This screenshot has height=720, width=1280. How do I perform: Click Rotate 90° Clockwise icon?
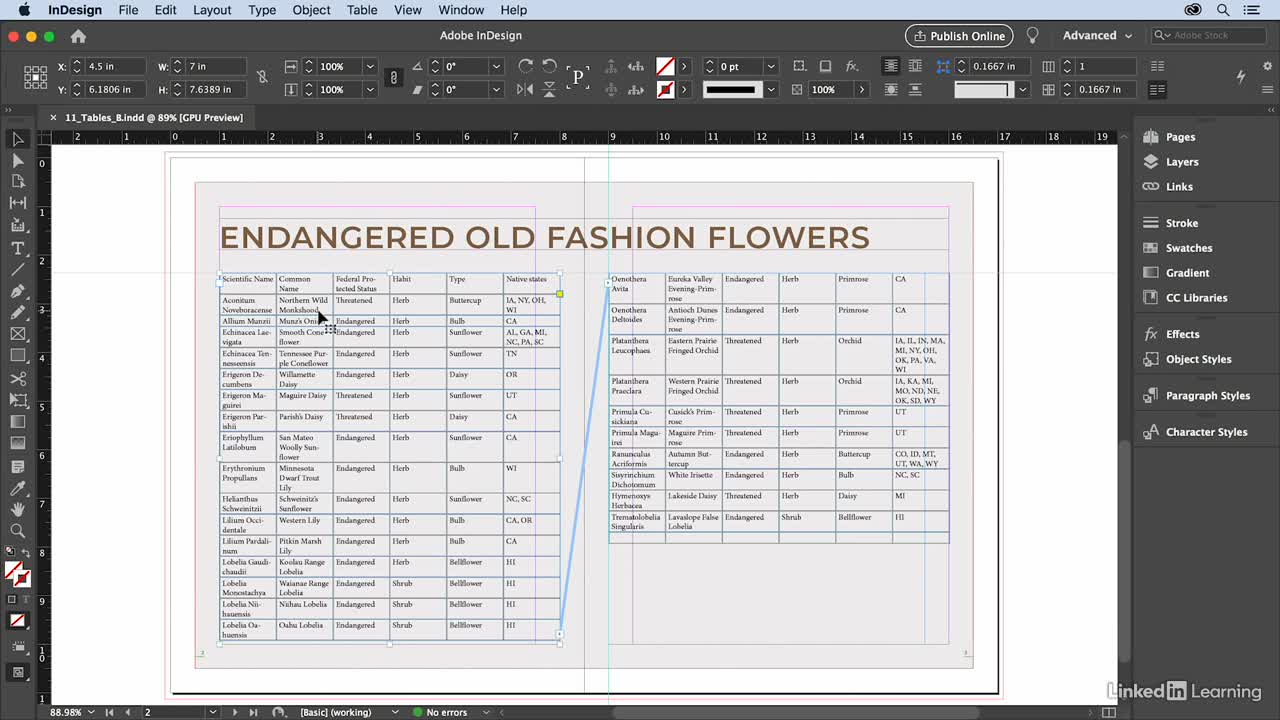[x=525, y=66]
